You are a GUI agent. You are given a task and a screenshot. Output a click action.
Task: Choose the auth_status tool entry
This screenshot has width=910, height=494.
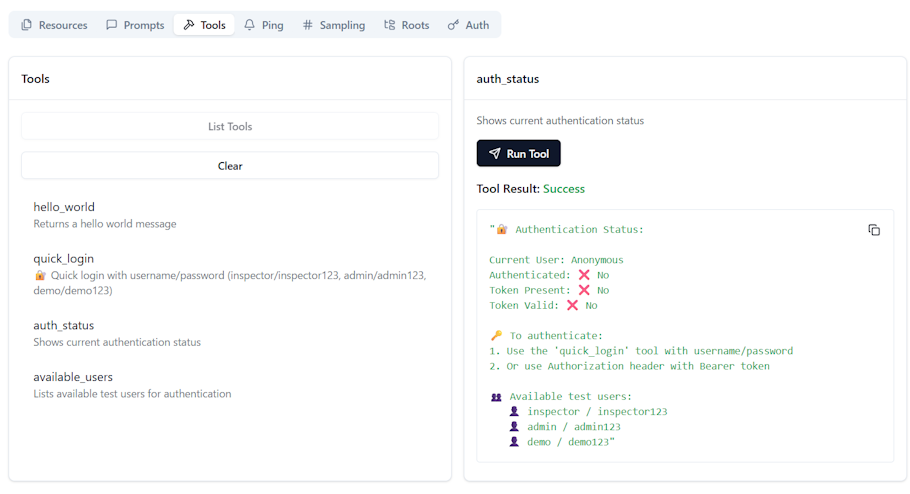(63, 325)
